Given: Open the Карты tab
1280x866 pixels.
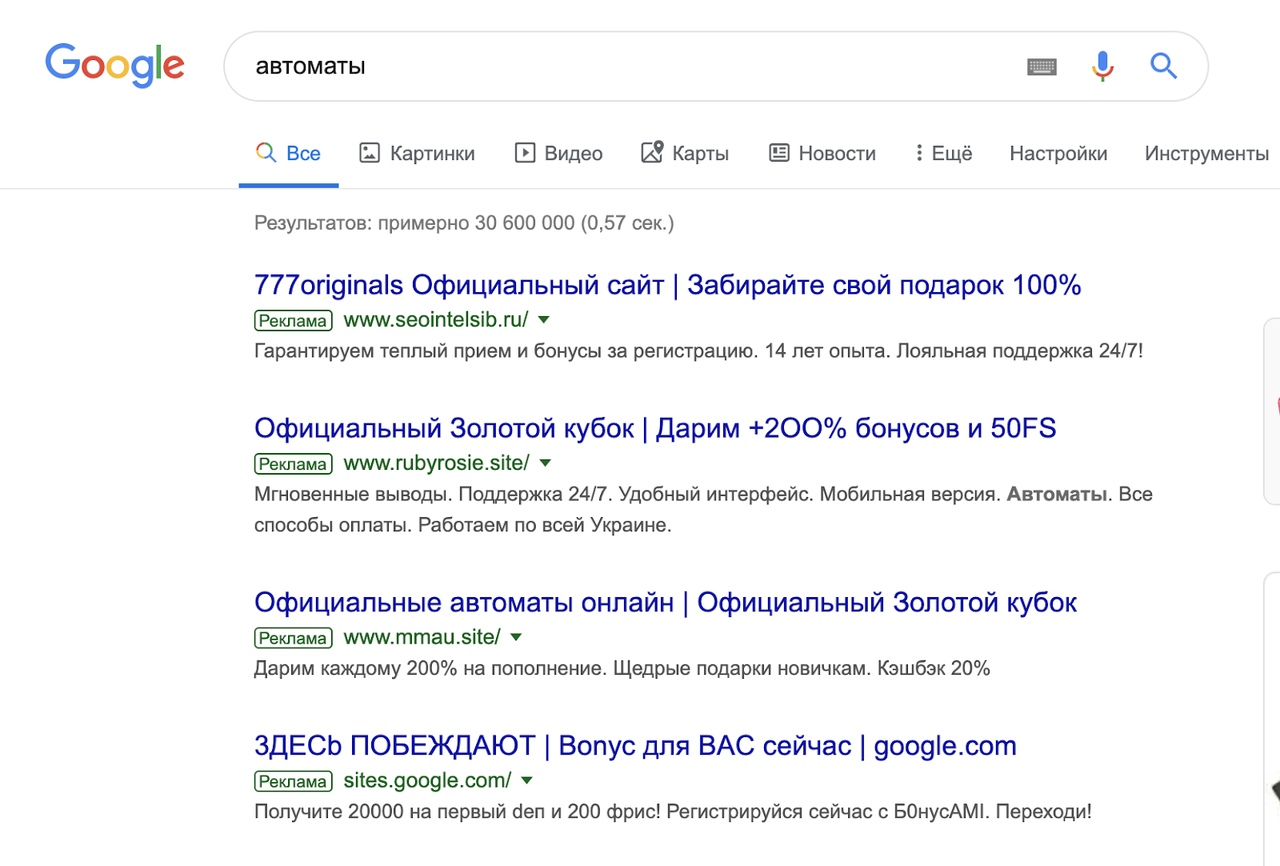Looking at the screenshot, I should [685, 153].
